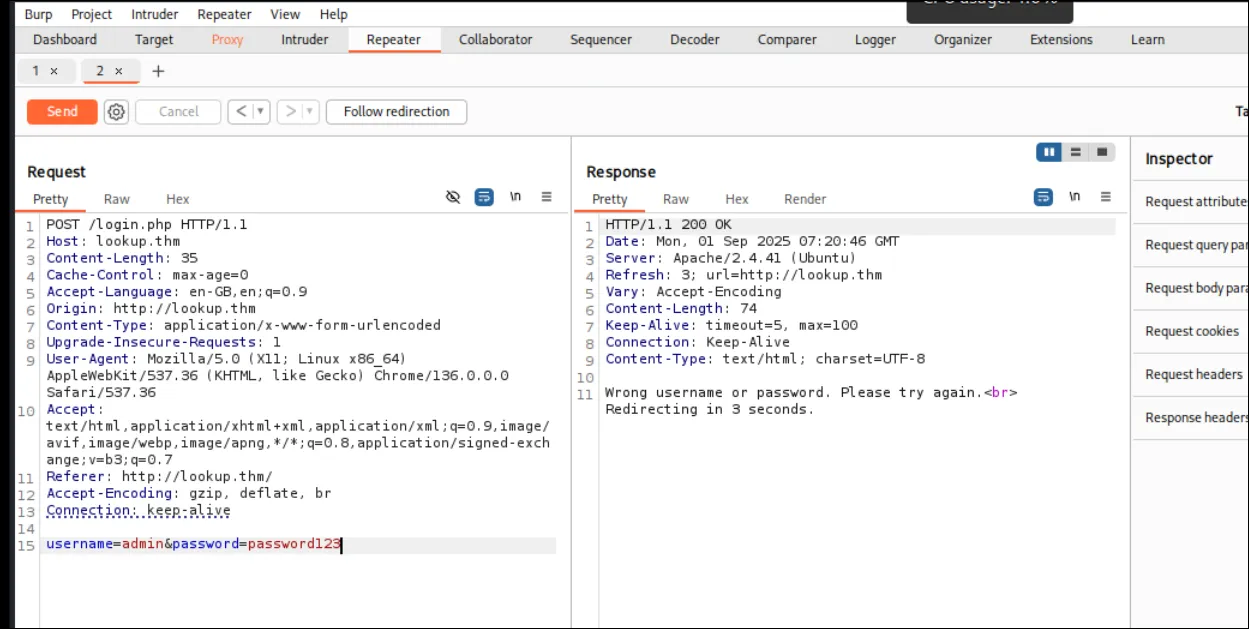Expand Request body parameters in Inspector
The image size is (1249, 629).
tap(1191, 288)
